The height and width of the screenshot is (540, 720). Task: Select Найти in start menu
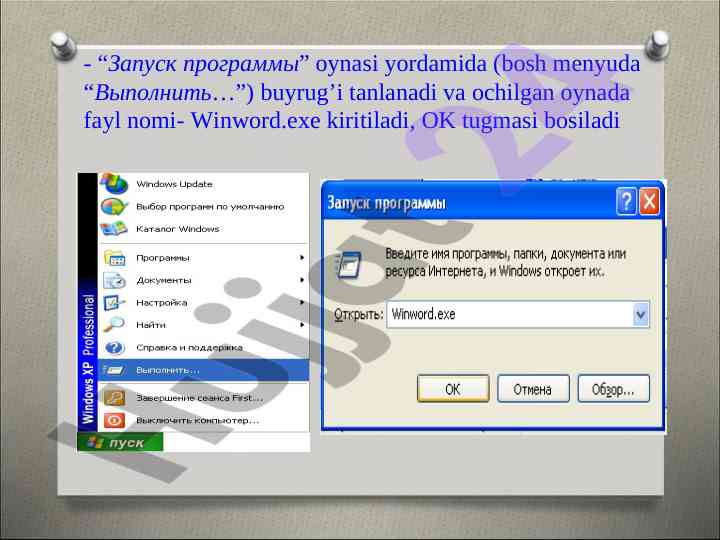tap(204, 325)
